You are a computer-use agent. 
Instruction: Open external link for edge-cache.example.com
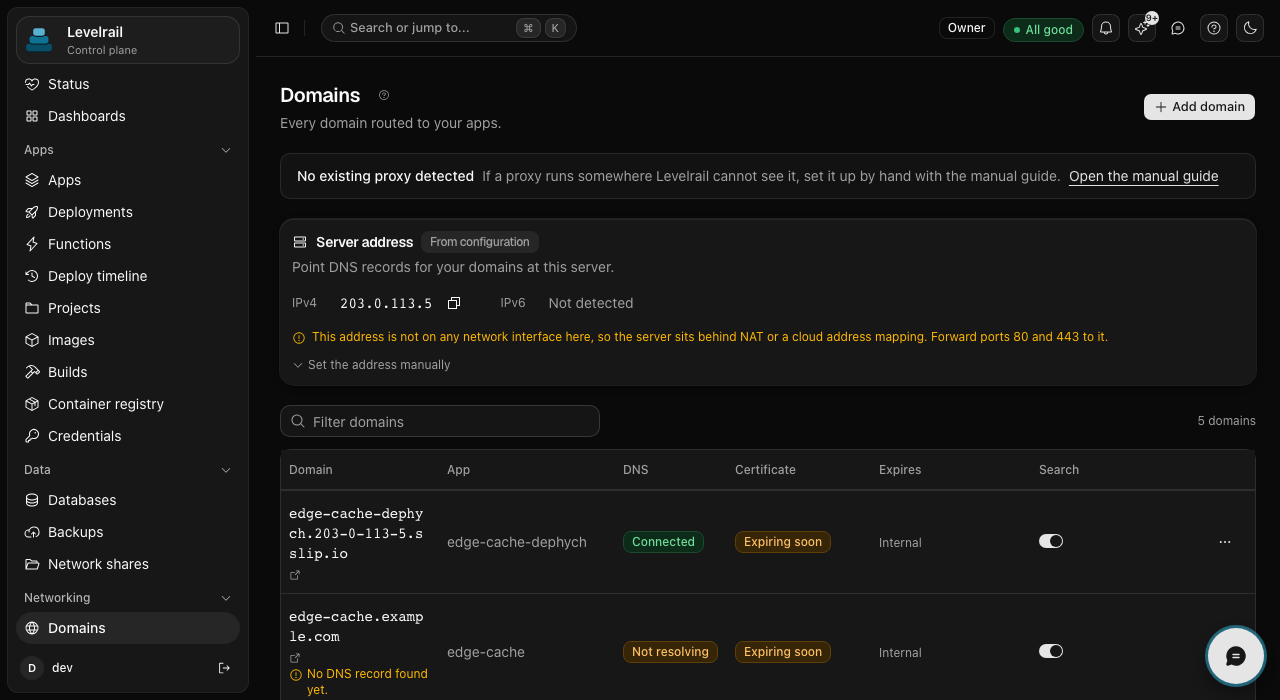click(x=295, y=658)
